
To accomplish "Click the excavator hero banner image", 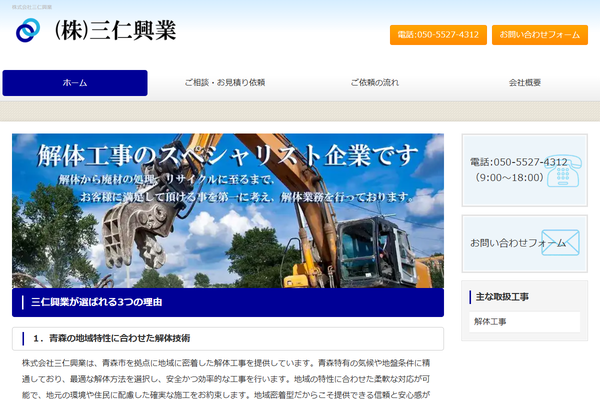I will 228,211.
